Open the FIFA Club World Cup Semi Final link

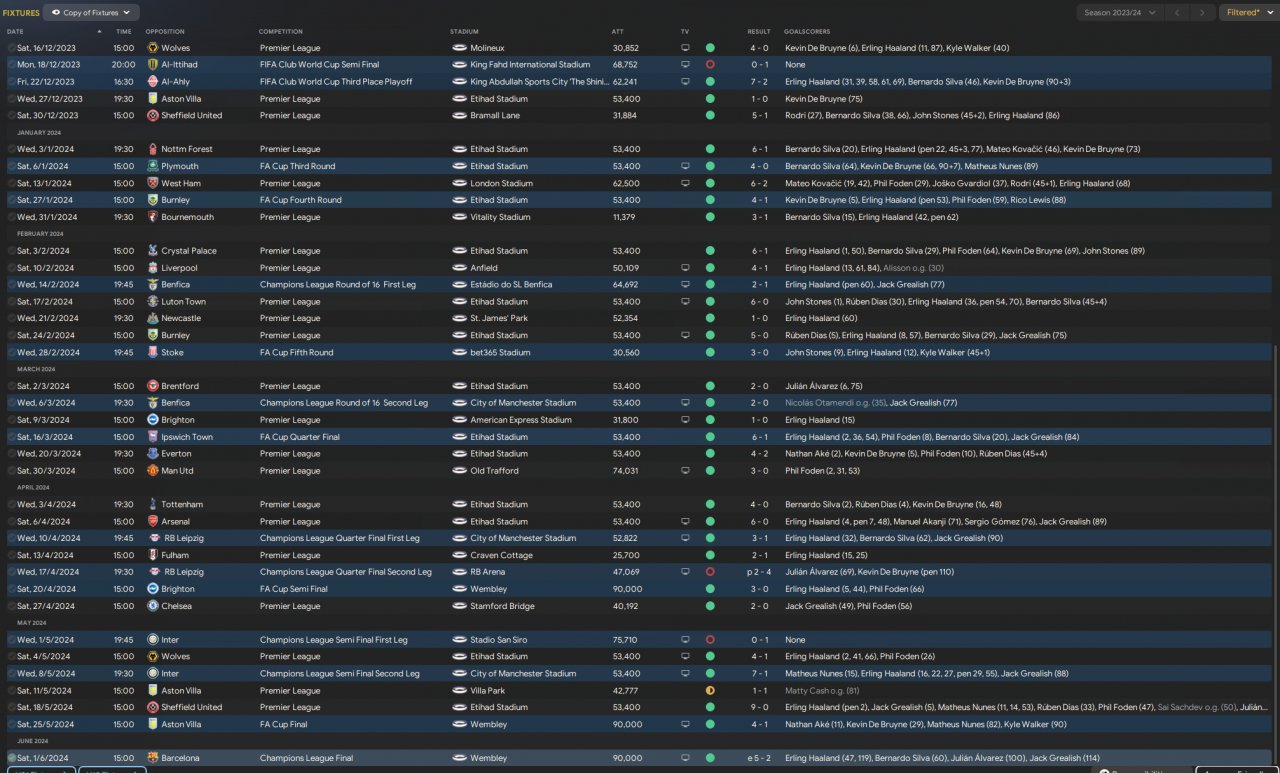[x=319, y=64]
